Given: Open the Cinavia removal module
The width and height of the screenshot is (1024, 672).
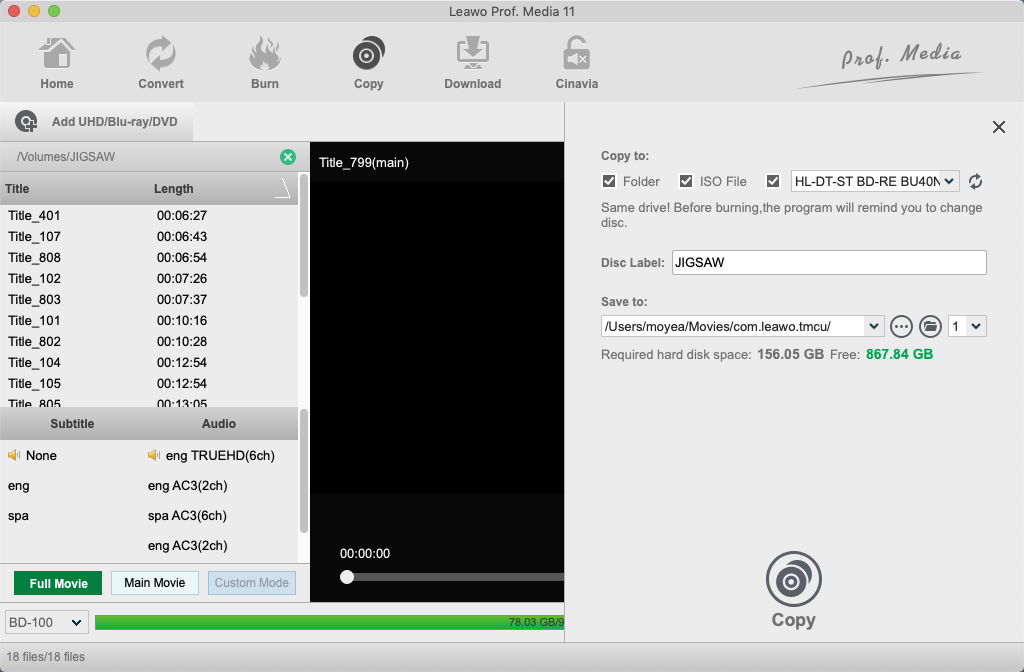Looking at the screenshot, I should (x=576, y=62).
